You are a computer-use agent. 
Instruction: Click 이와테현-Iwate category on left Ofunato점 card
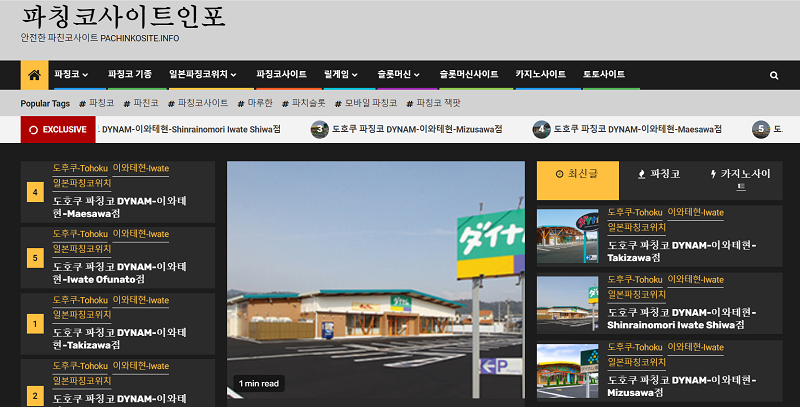coord(141,234)
